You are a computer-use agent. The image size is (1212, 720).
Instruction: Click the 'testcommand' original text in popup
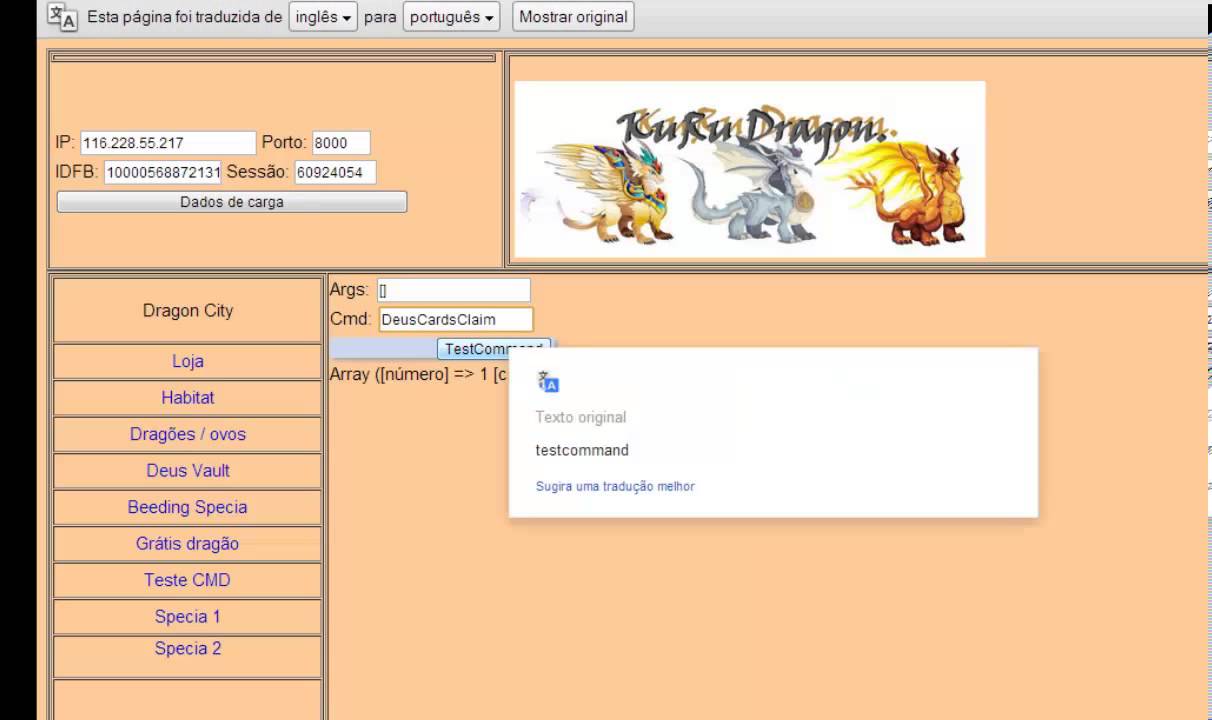pyautogui.click(x=582, y=450)
